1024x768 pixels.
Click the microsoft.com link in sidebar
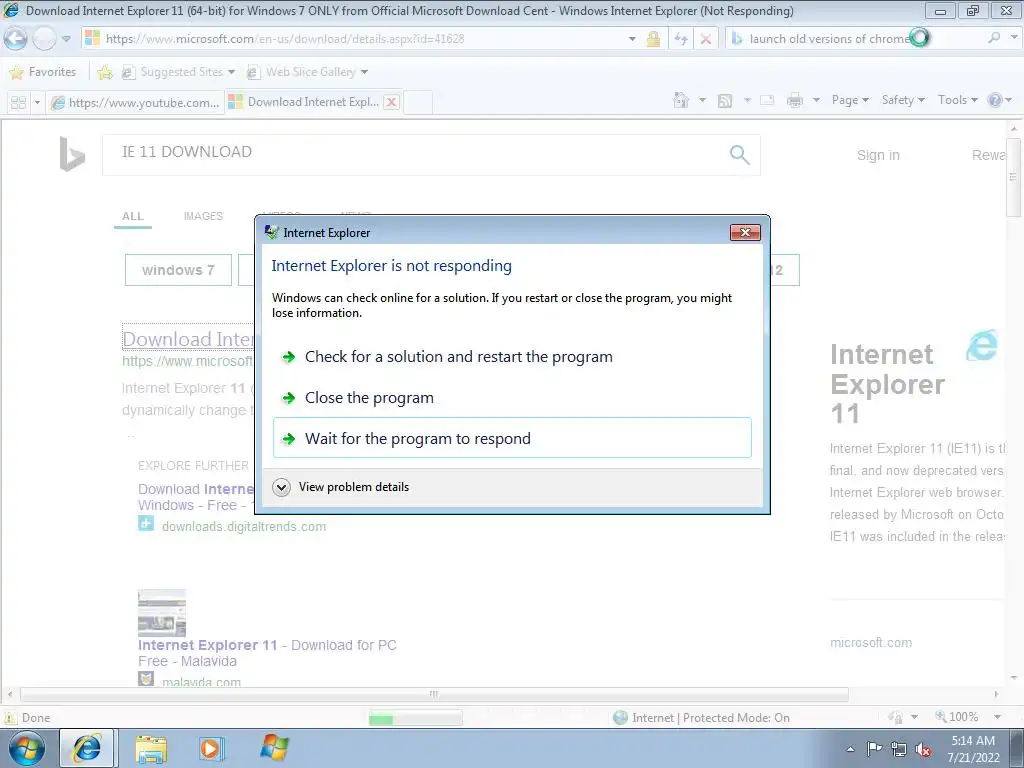pos(871,643)
